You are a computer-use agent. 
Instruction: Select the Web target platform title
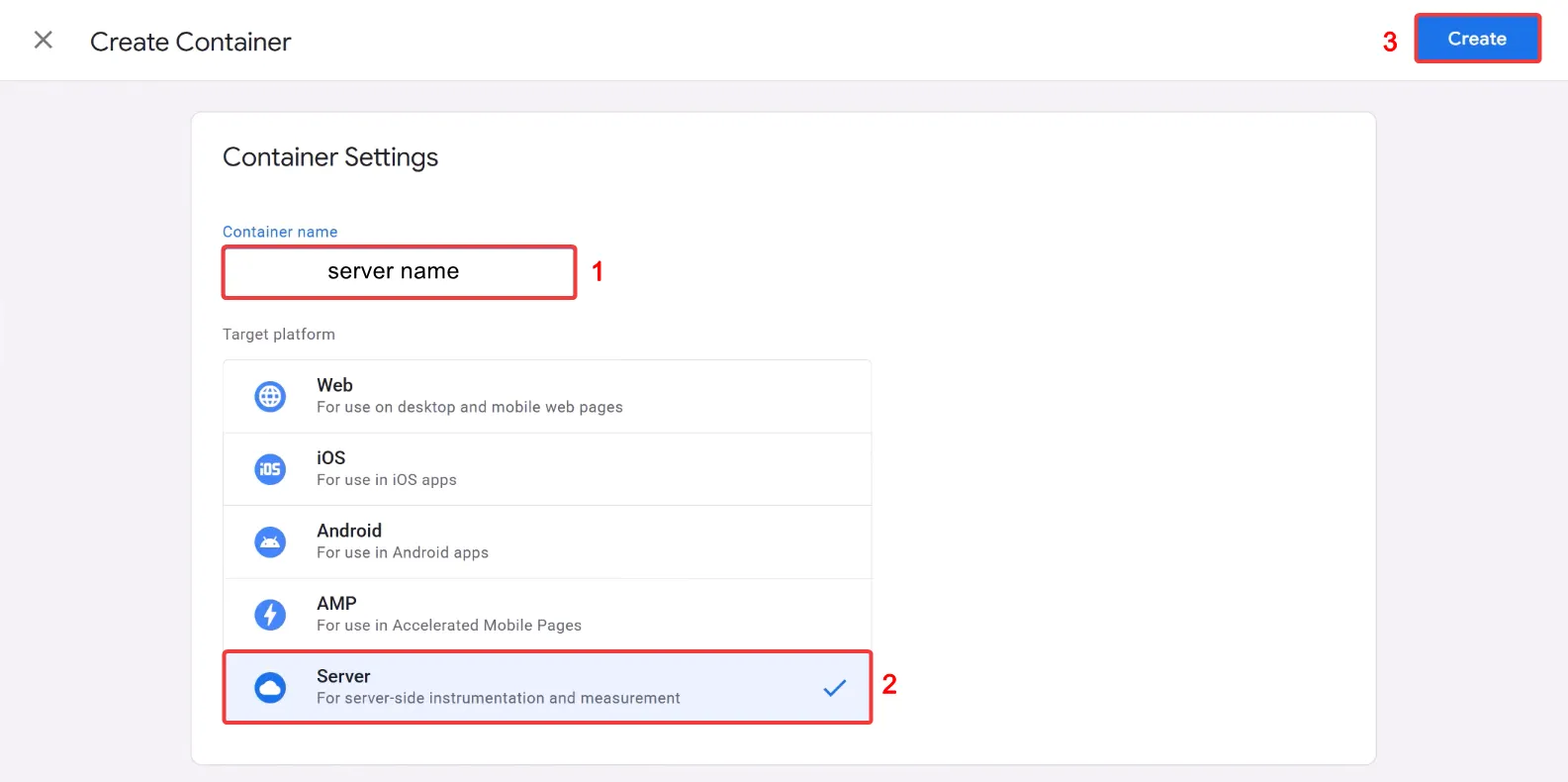click(x=334, y=385)
